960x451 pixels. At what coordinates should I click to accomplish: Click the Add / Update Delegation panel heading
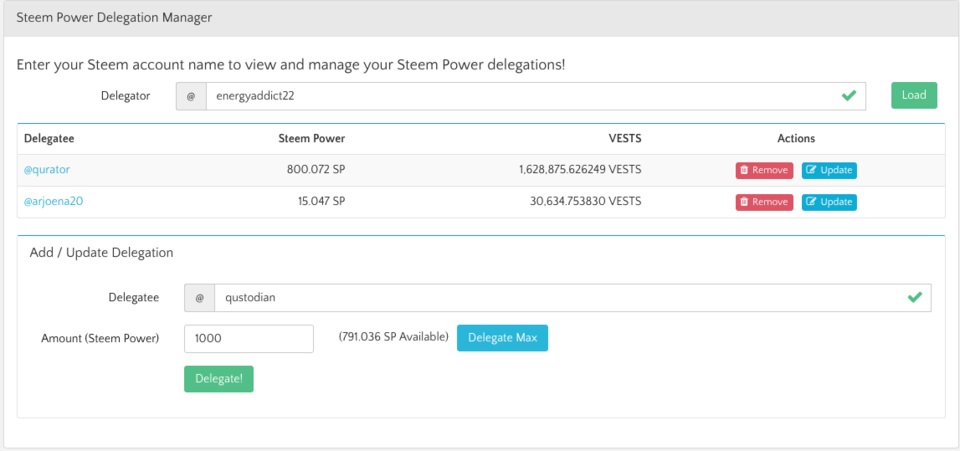[x=101, y=252]
